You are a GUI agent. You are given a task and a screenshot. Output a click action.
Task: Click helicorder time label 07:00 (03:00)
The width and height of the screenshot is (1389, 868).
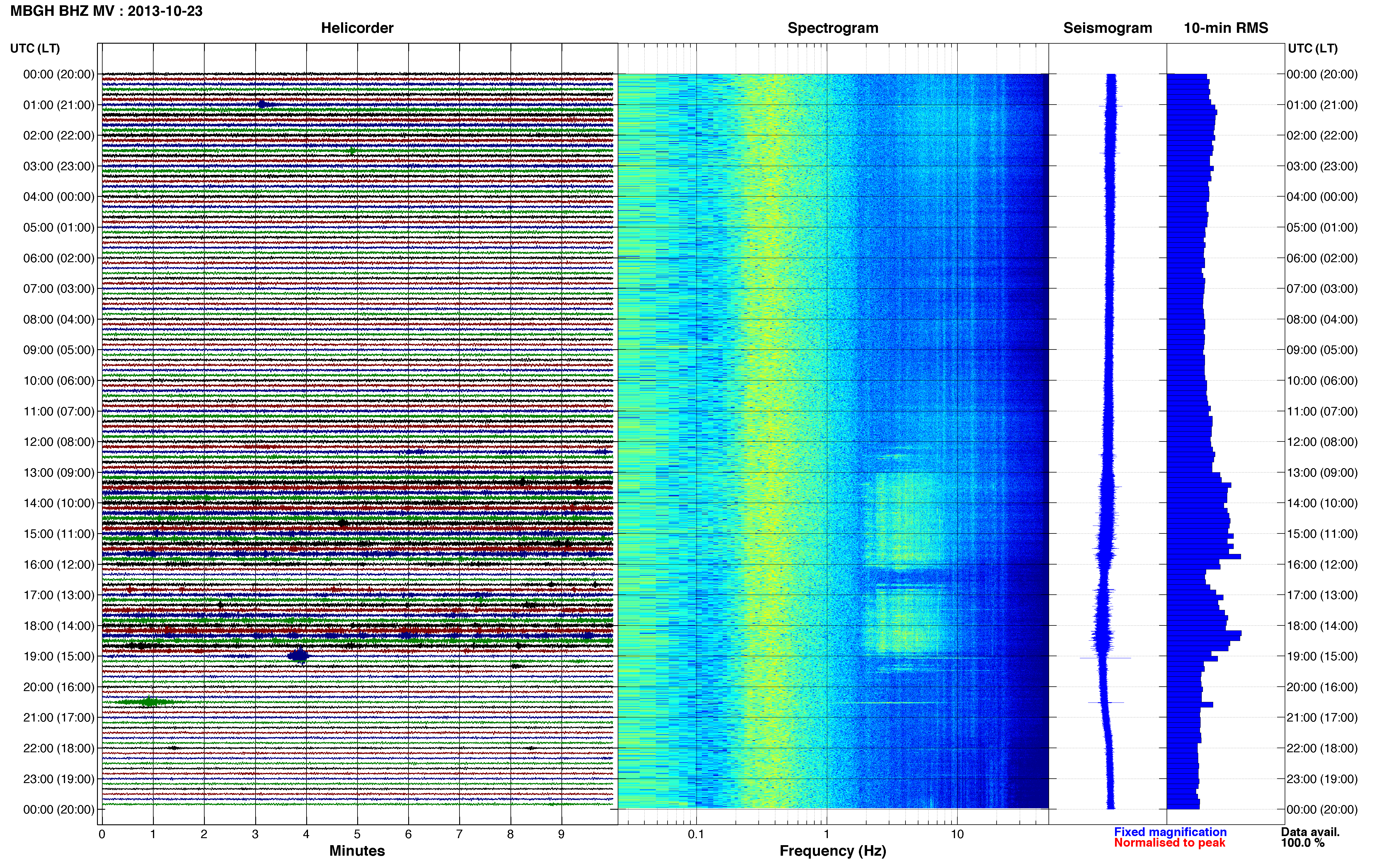tap(59, 289)
